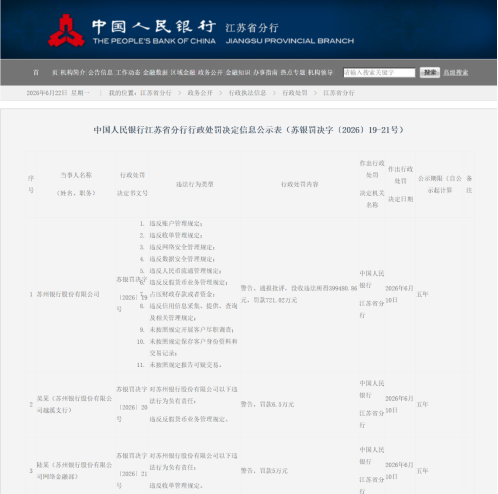
Task: Click the party cell 吴某 越溪支行
Action: 74,404
